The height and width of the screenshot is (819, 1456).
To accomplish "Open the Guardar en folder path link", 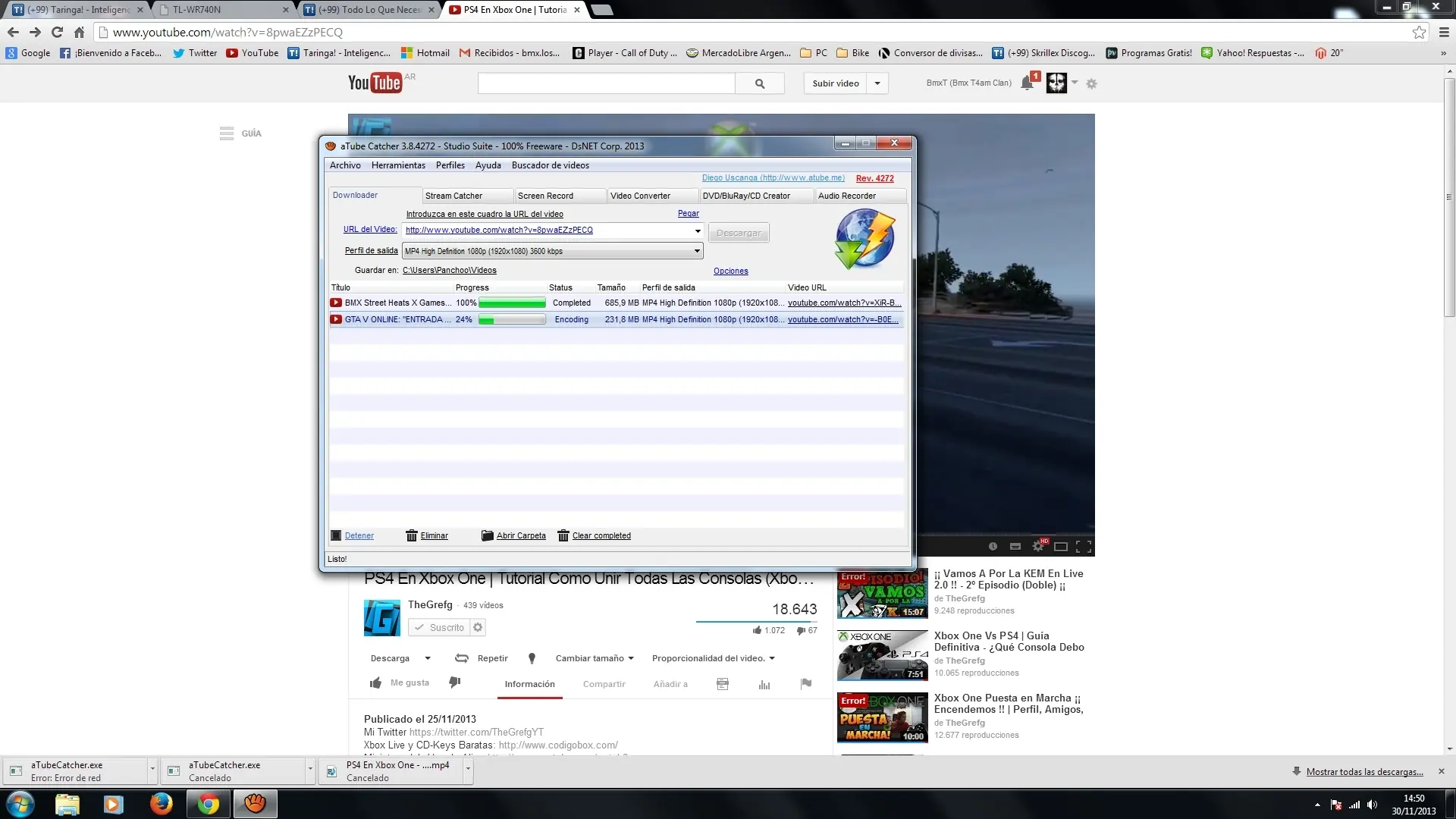I will pos(450,271).
